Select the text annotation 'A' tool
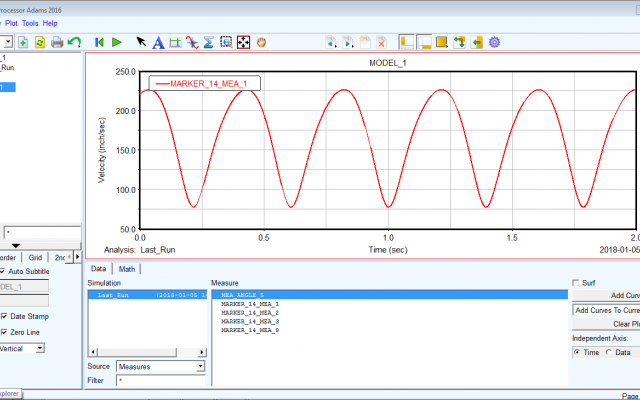The width and height of the screenshot is (640, 400). (158, 42)
